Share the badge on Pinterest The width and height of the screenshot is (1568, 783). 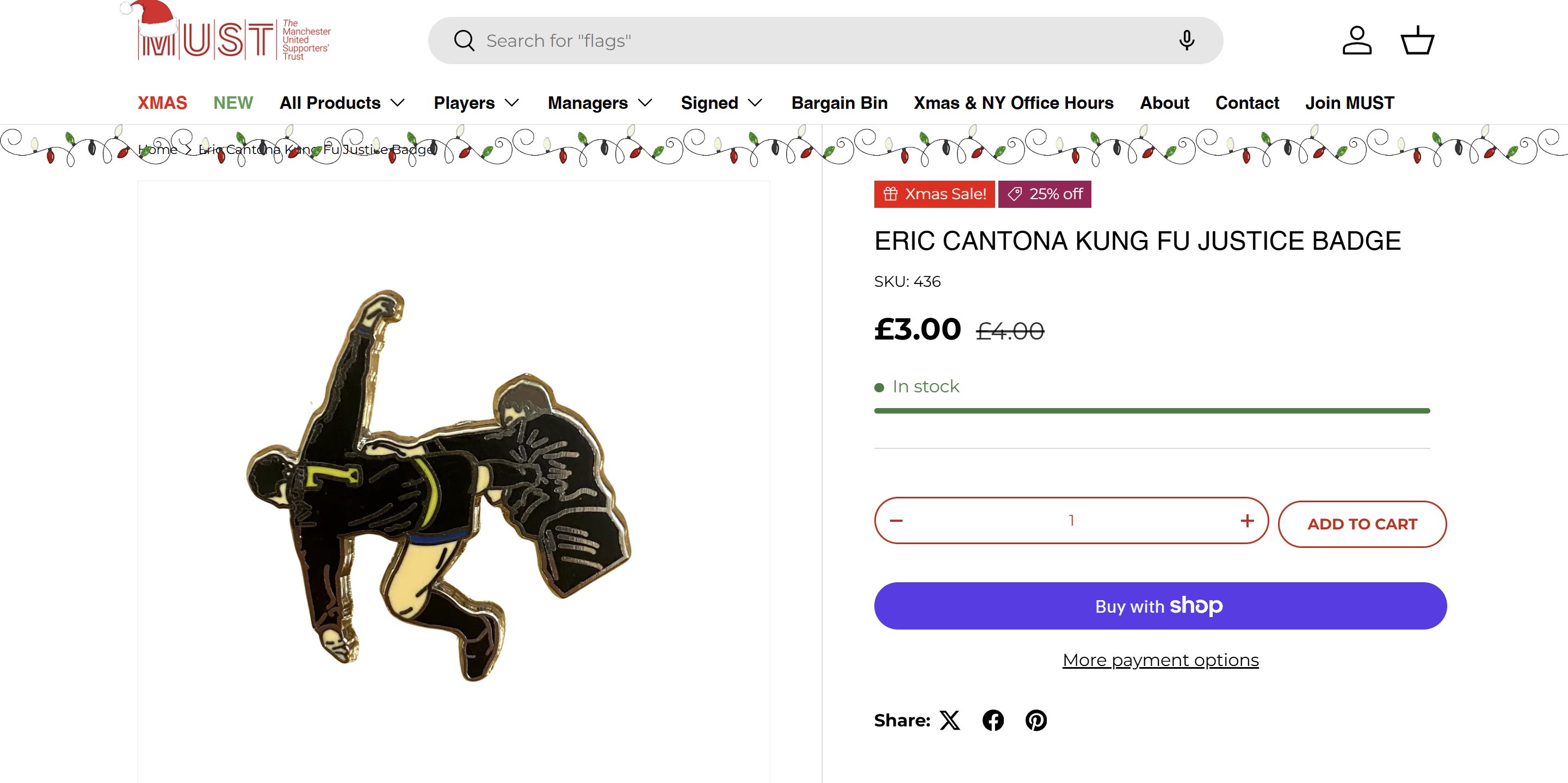[x=1036, y=720]
